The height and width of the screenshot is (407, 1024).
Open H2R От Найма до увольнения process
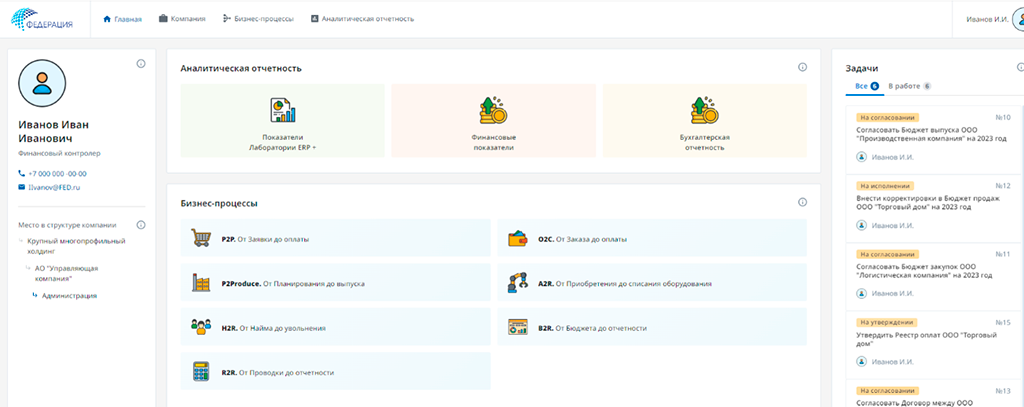[x=336, y=327]
